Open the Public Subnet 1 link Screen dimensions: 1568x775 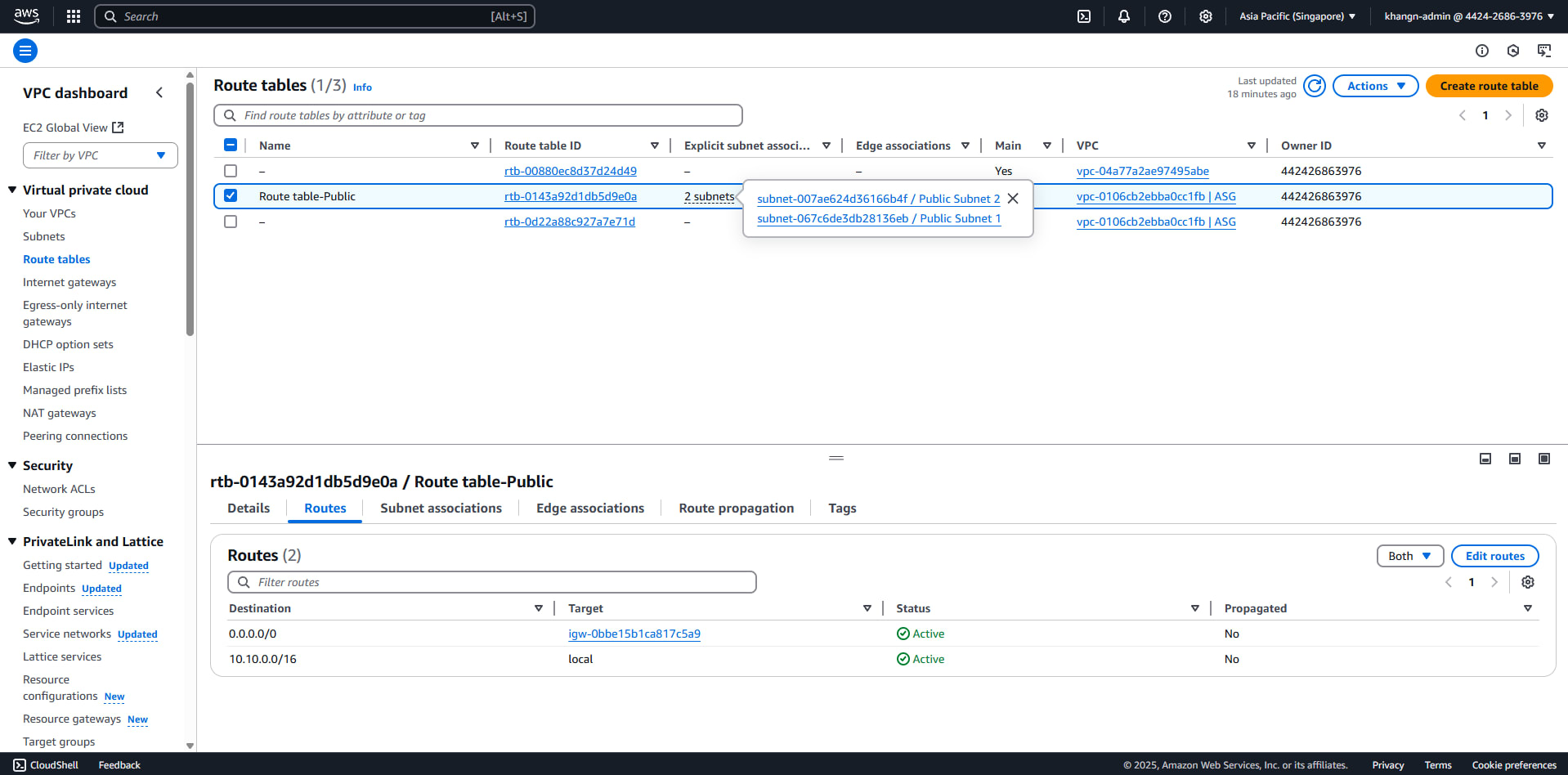[x=879, y=218]
